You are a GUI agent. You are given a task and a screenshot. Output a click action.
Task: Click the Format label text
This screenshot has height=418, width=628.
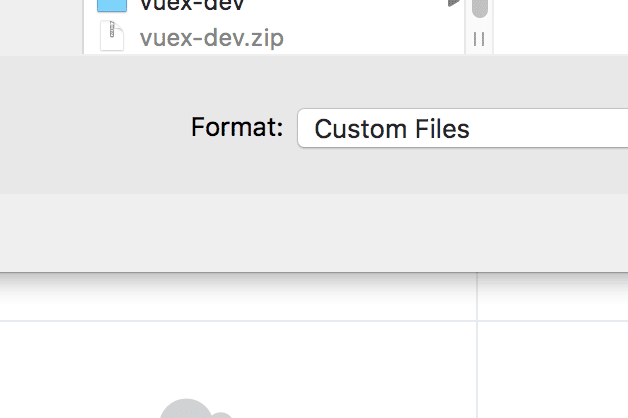pyautogui.click(x=237, y=128)
